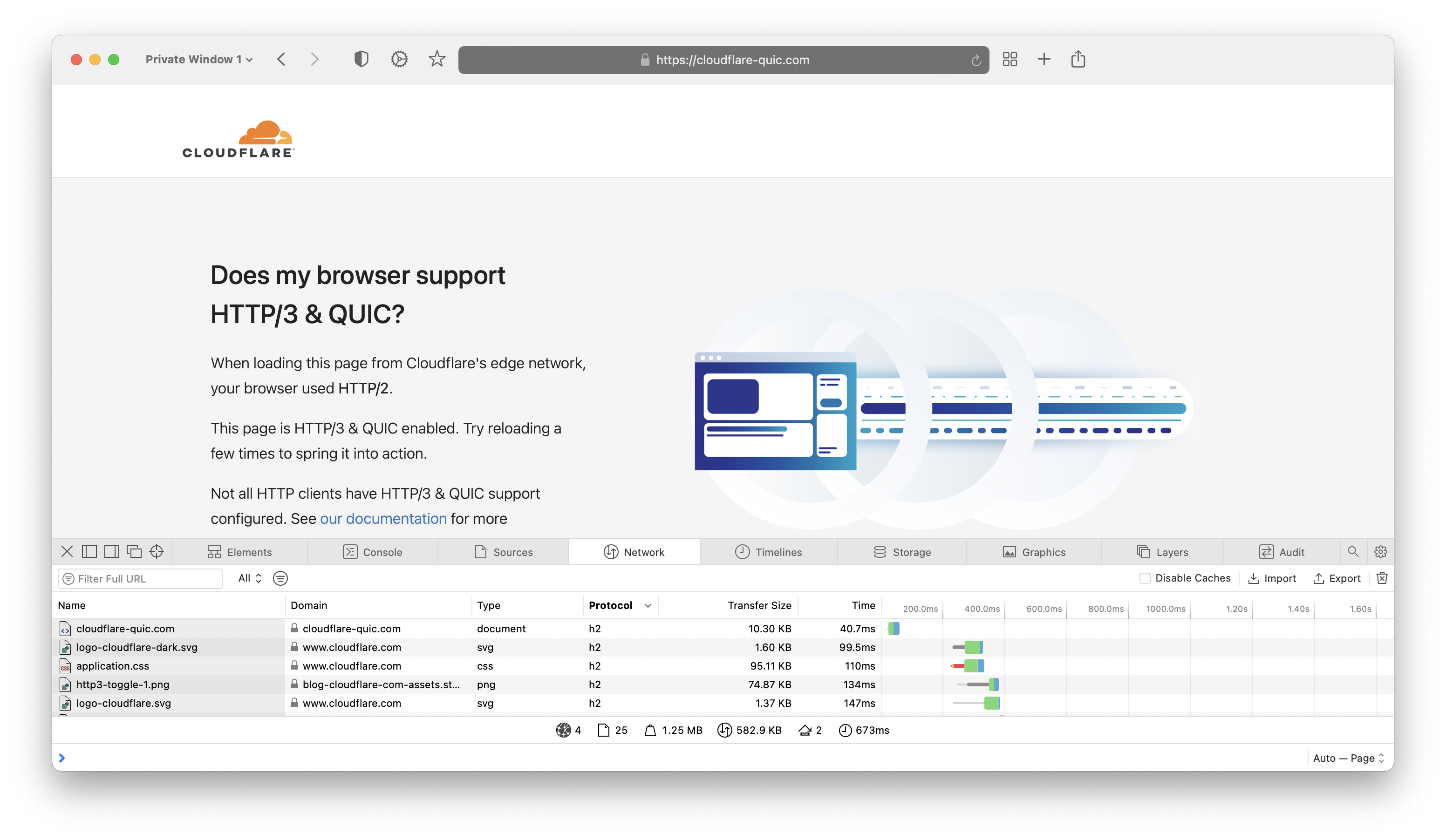The height and width of the screenshot is (840, 1446).
Task: Enable the Disable Caches checkbox
Action: point(1146,578)
